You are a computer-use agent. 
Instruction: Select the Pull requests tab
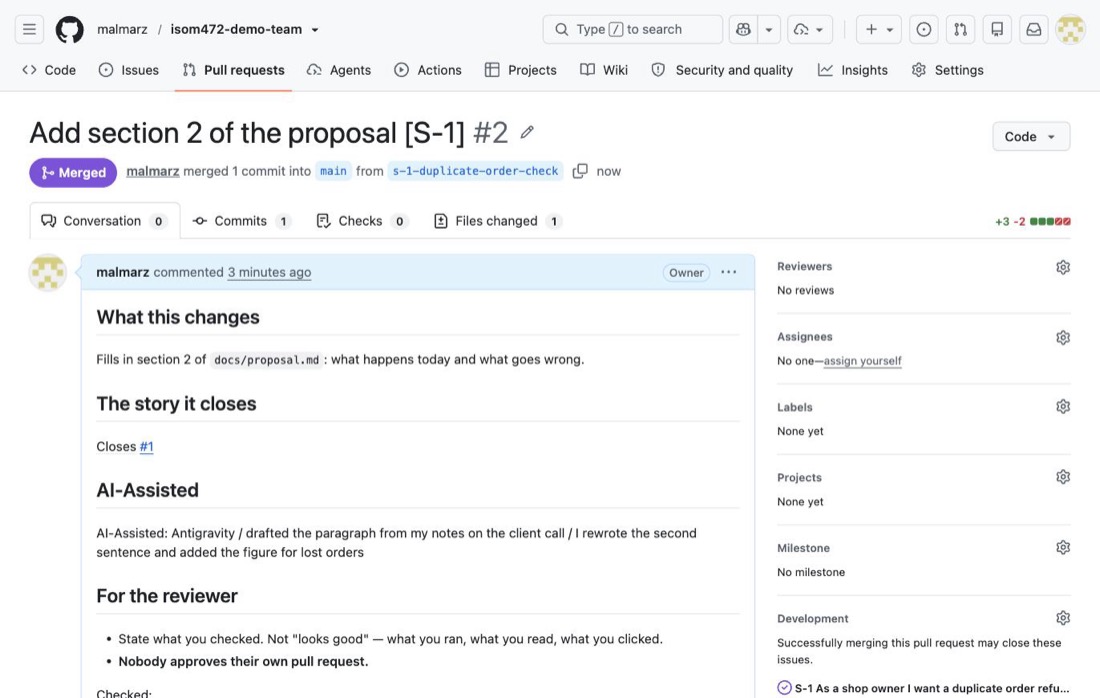coord(234,70)
